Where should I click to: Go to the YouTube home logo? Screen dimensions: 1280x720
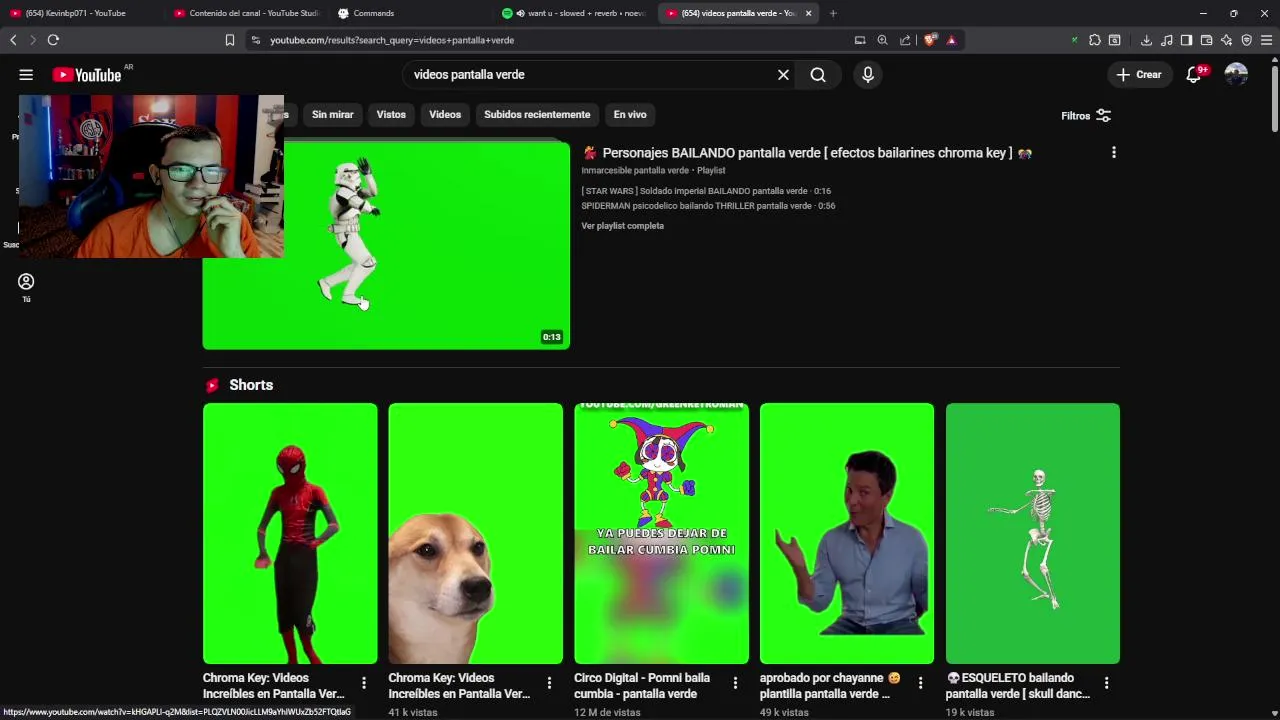[x=86, y=75]
